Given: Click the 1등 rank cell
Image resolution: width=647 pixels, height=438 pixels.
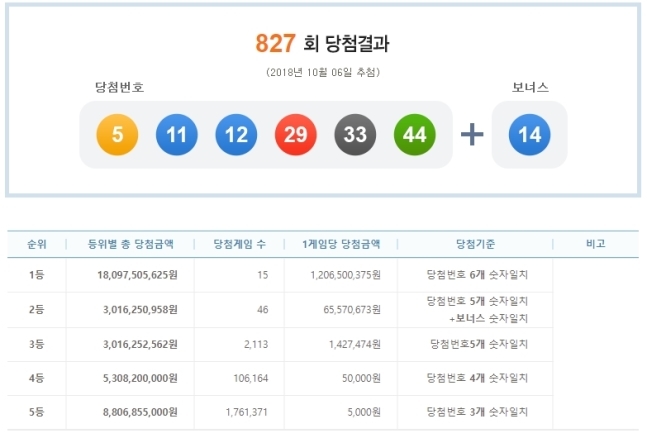Looking at the screenshot, I should (36, 275).
